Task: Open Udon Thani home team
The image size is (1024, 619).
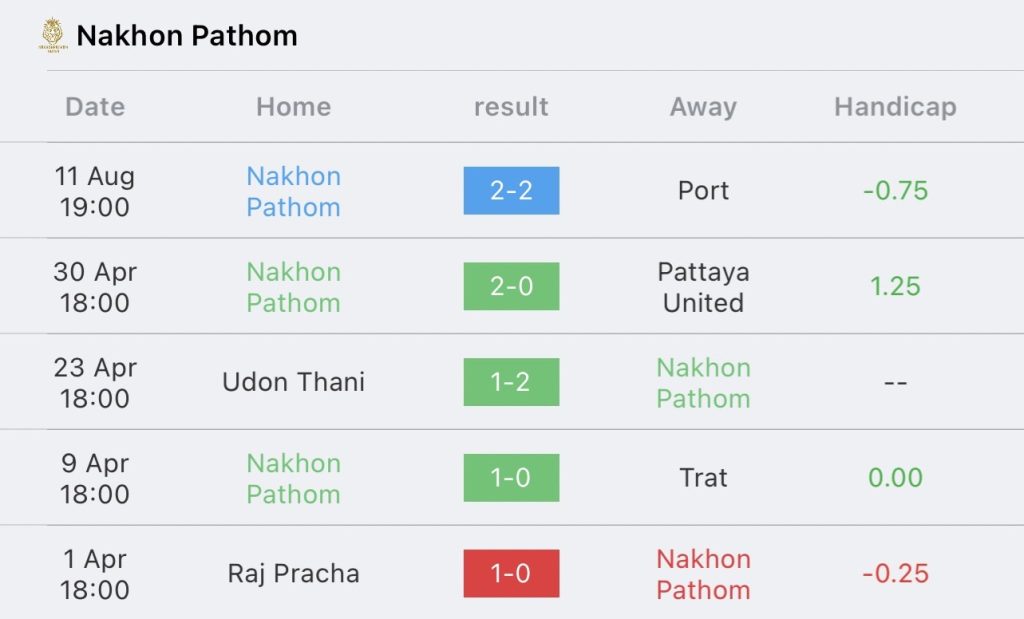Action: [x=293, y=382]
